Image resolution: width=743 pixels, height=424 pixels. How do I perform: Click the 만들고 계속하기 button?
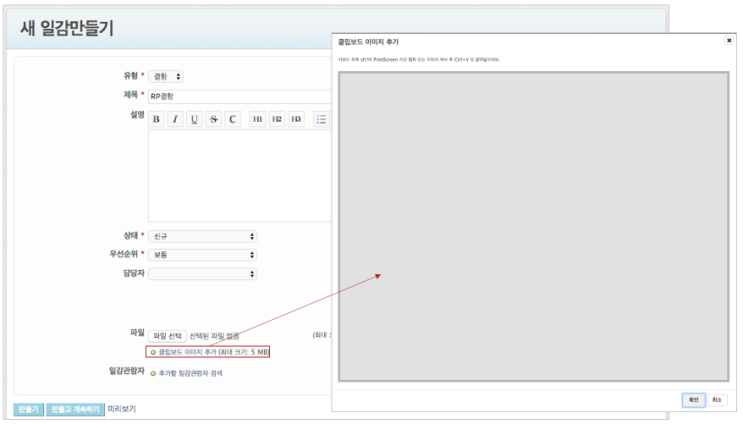tap(75, 409)
